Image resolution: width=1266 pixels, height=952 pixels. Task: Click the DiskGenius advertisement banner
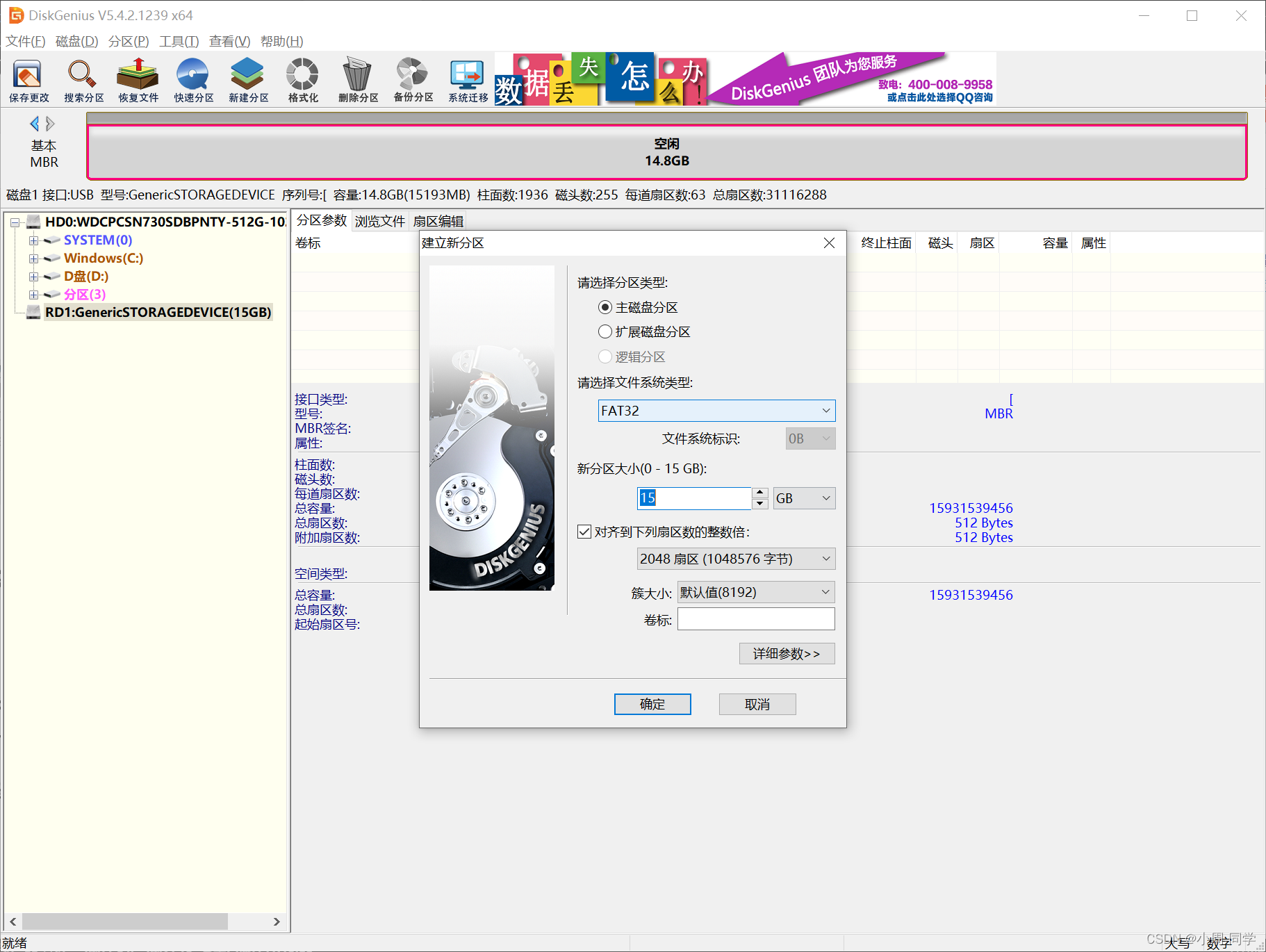pyautogui.click(x=745, y=79)
